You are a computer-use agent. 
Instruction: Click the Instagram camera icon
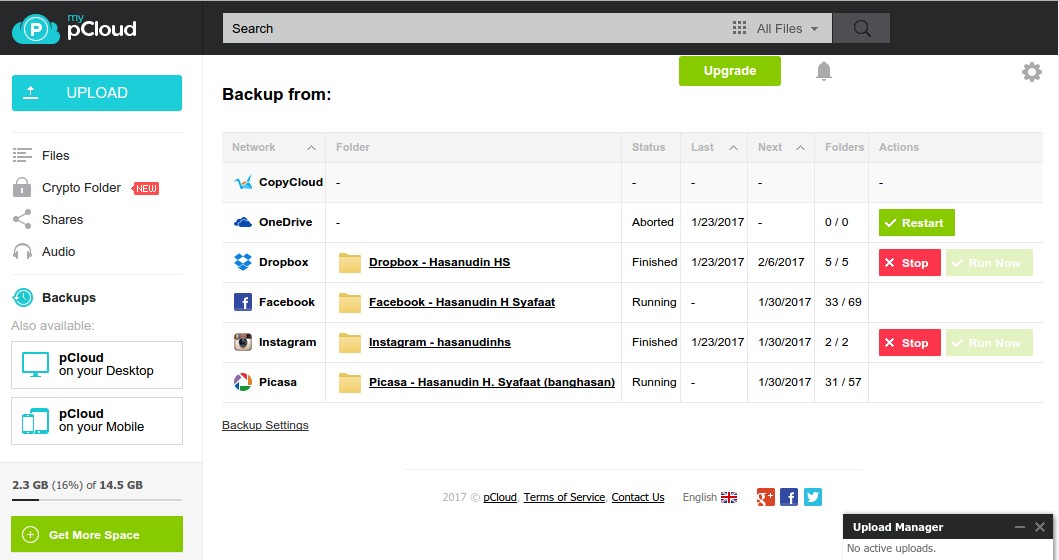click(242, 342)
